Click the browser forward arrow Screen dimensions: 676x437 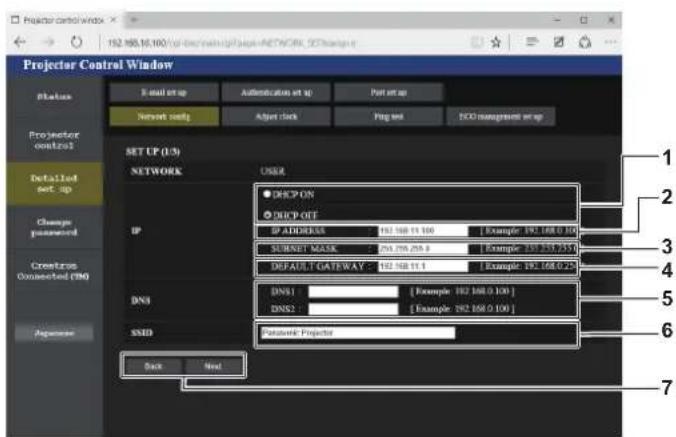[x=48, y=42]
